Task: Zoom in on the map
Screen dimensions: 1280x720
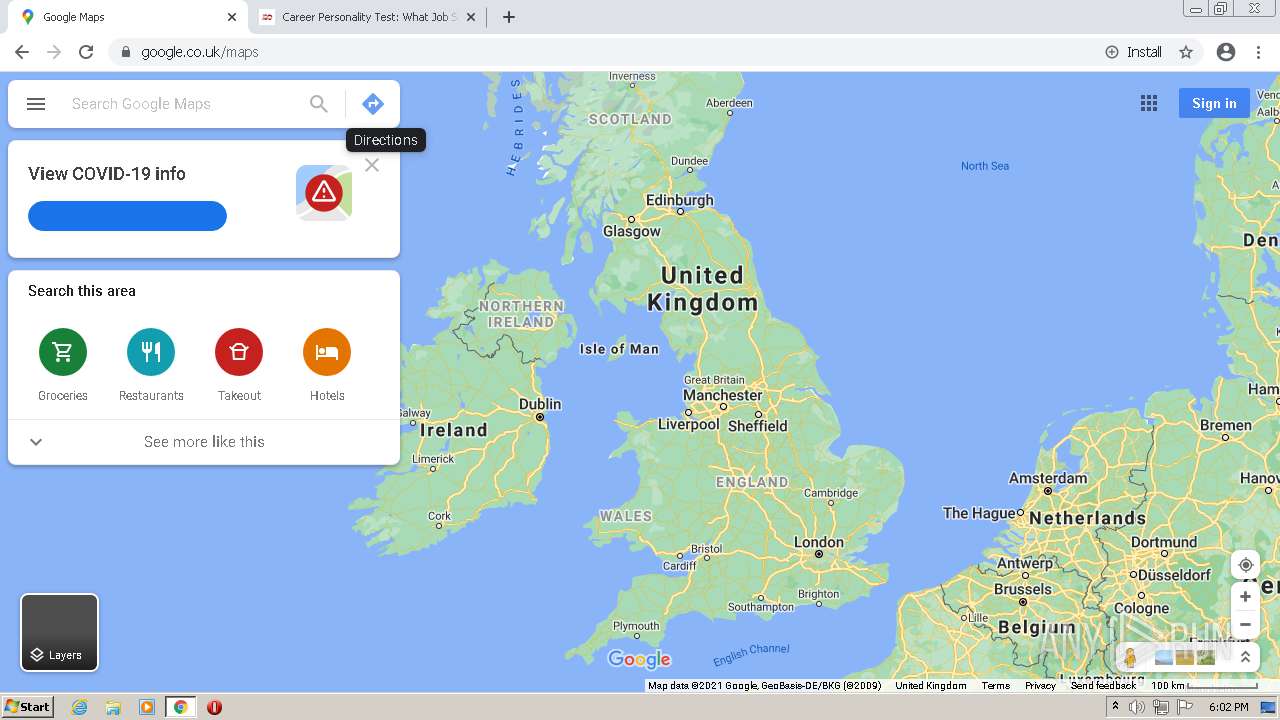Action: [1245, 597]
